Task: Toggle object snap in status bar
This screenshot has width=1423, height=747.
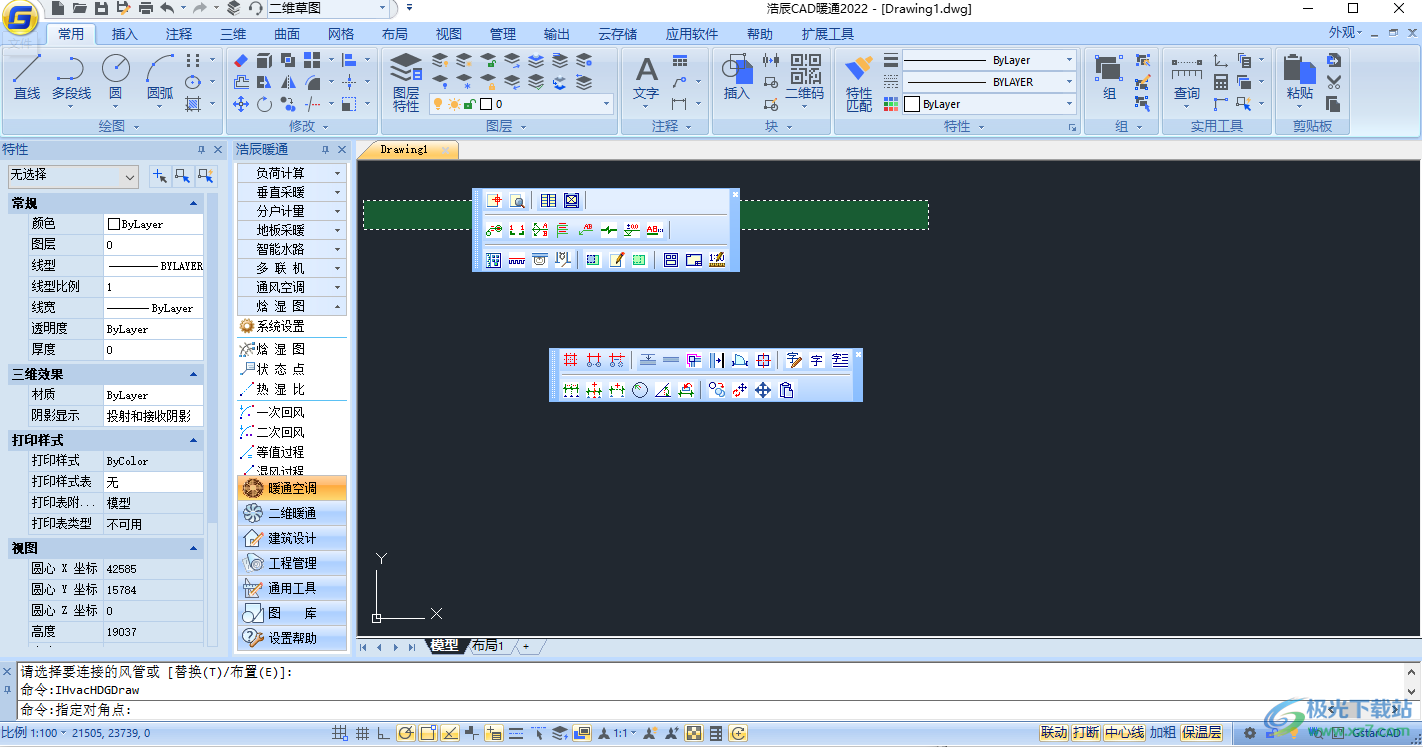Action: (x=428, y=733)
